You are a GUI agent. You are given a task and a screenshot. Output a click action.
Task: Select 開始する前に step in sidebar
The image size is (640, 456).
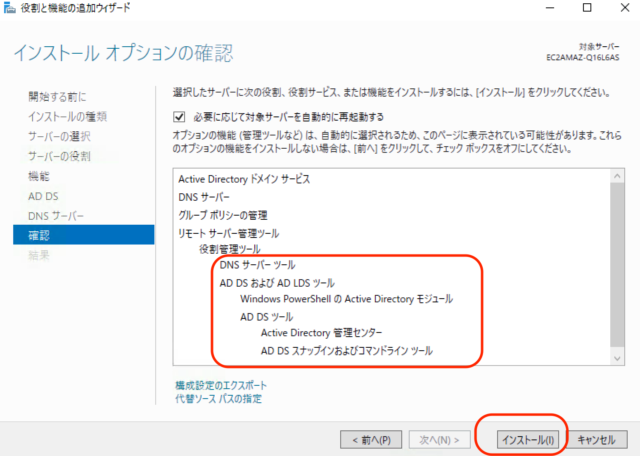point(57,97)
